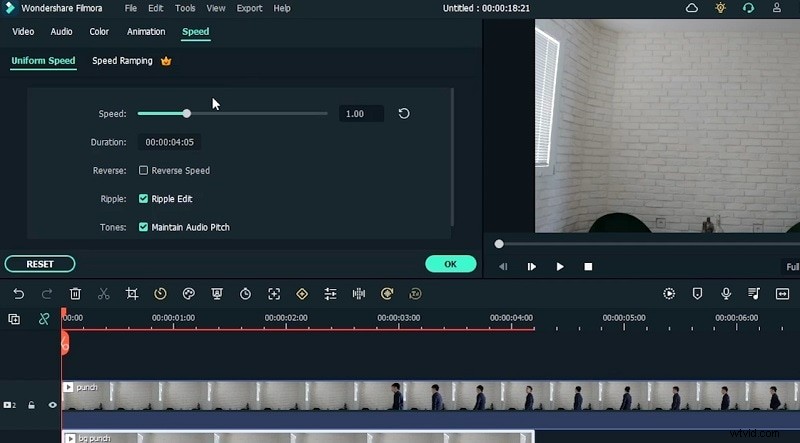Open the View menu
Image resolution: width=800 pixels, height=443 pixels.
coord(216,8)
